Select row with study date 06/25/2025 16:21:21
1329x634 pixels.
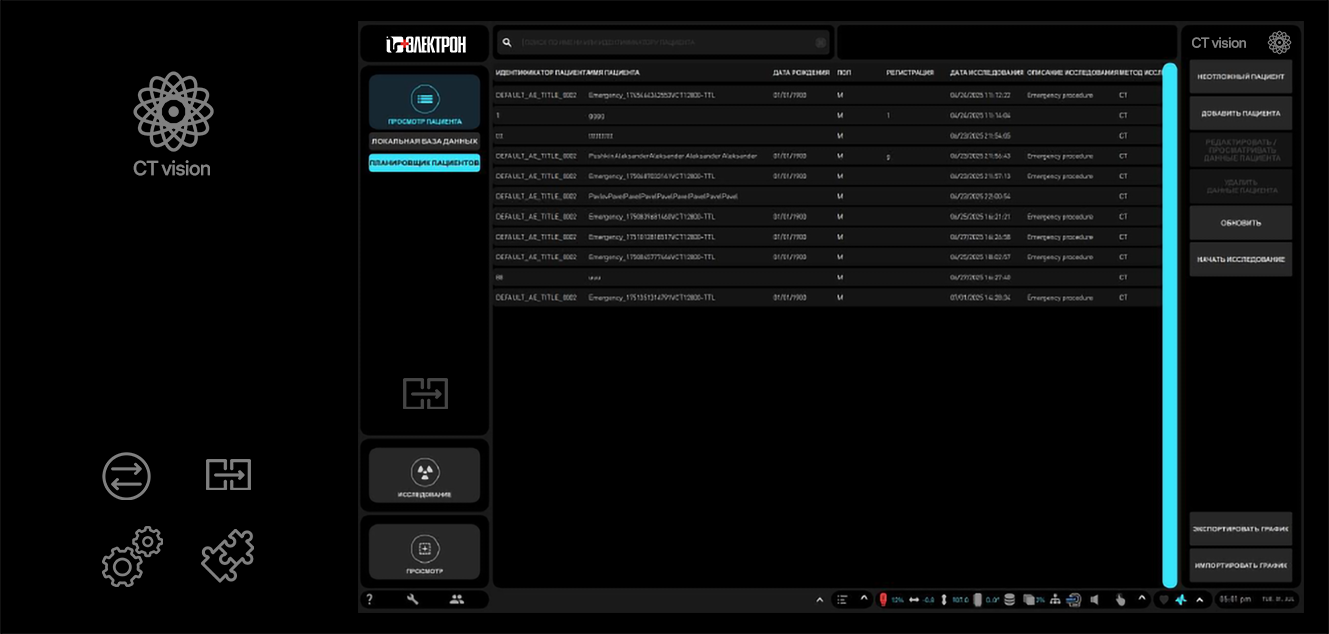pos(827,216)
